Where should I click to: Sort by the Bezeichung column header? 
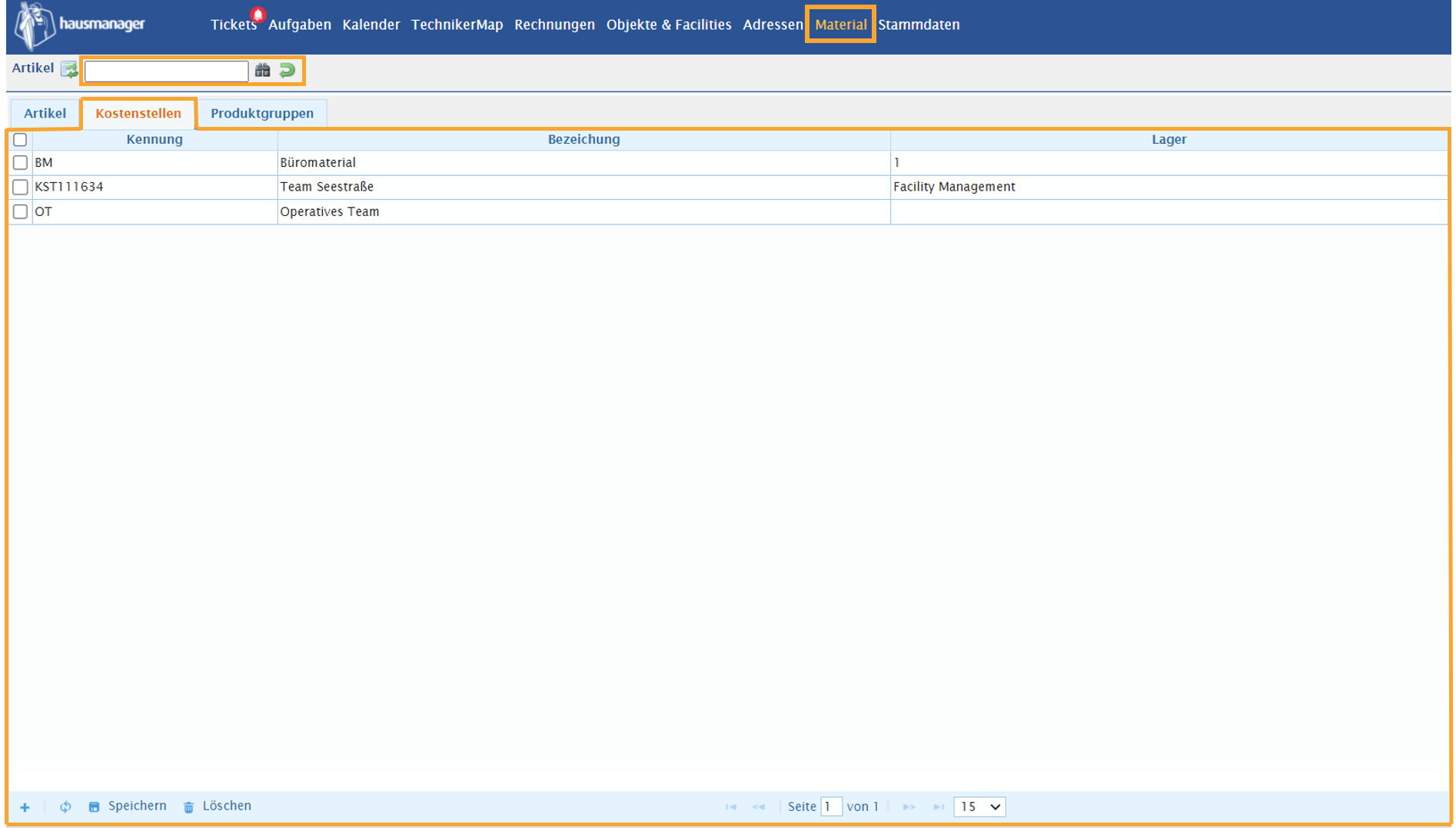(x=583, y=139)
